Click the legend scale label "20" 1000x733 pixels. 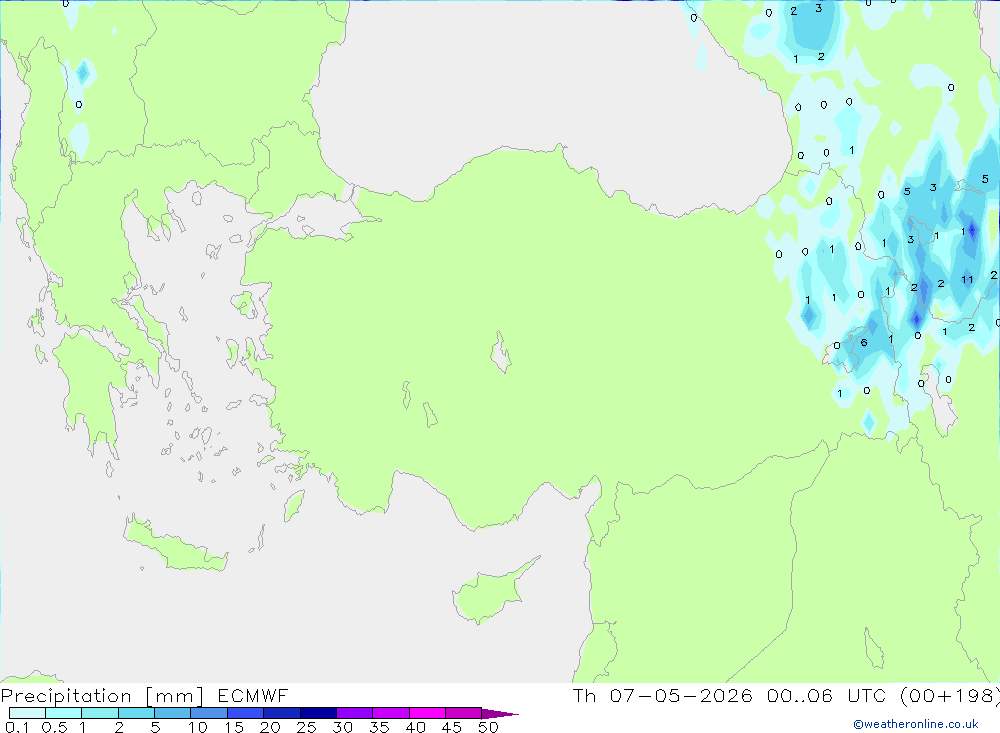270,727
